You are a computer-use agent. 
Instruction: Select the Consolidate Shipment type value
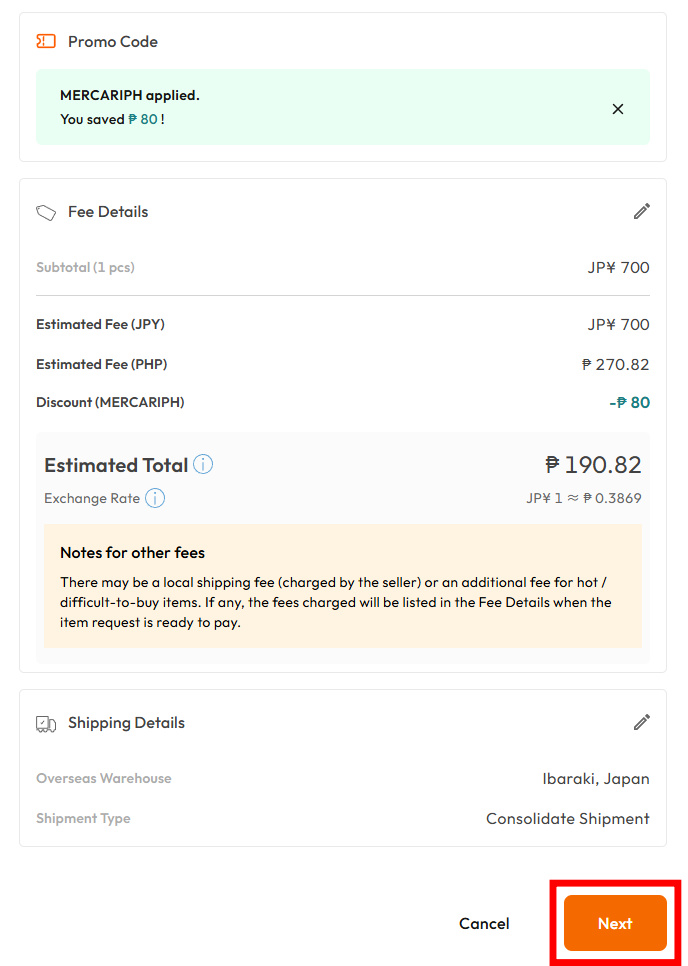pyautogui.click(x=567, y=819)
